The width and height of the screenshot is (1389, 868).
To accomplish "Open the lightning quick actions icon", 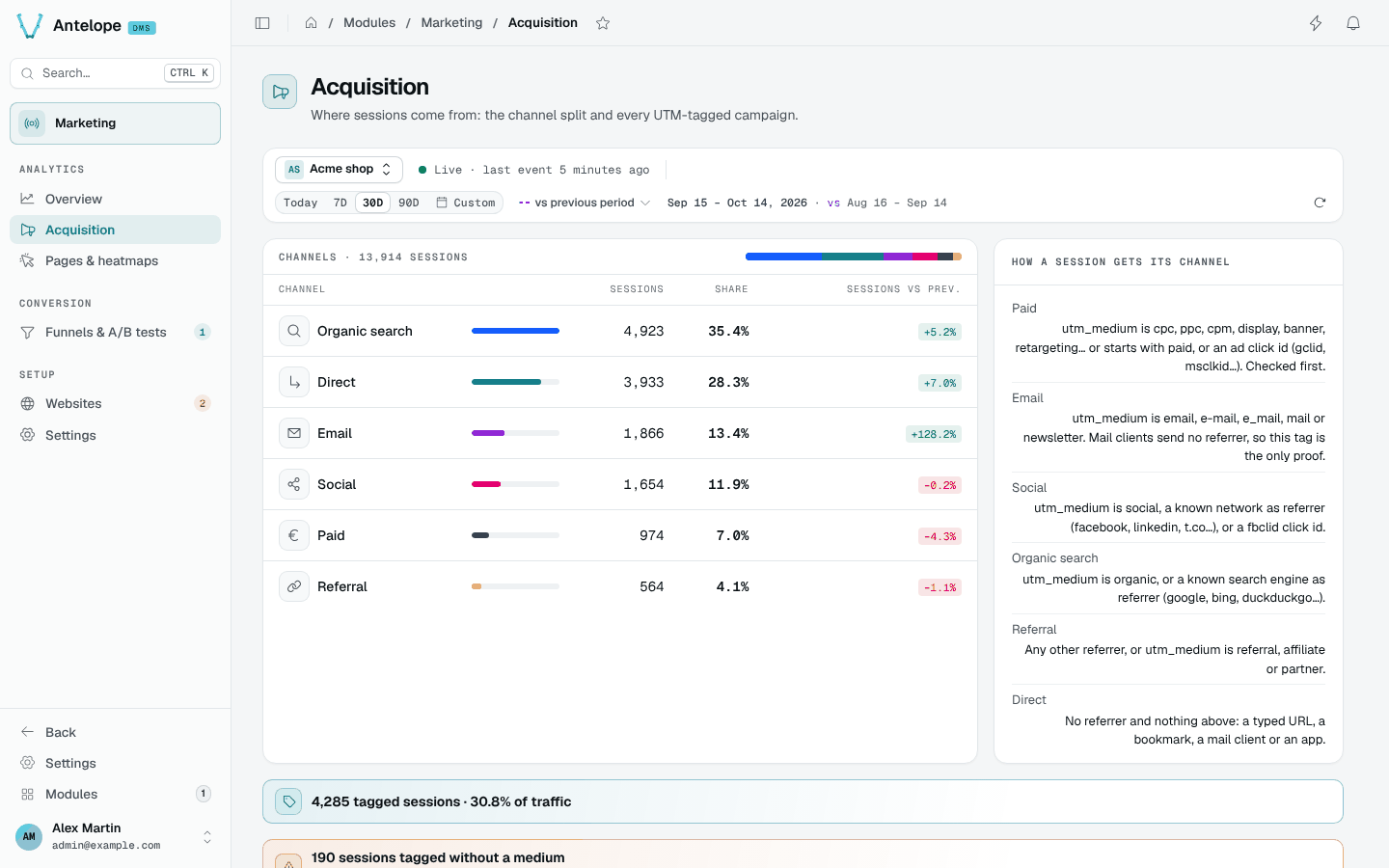I will point(1316,23).
